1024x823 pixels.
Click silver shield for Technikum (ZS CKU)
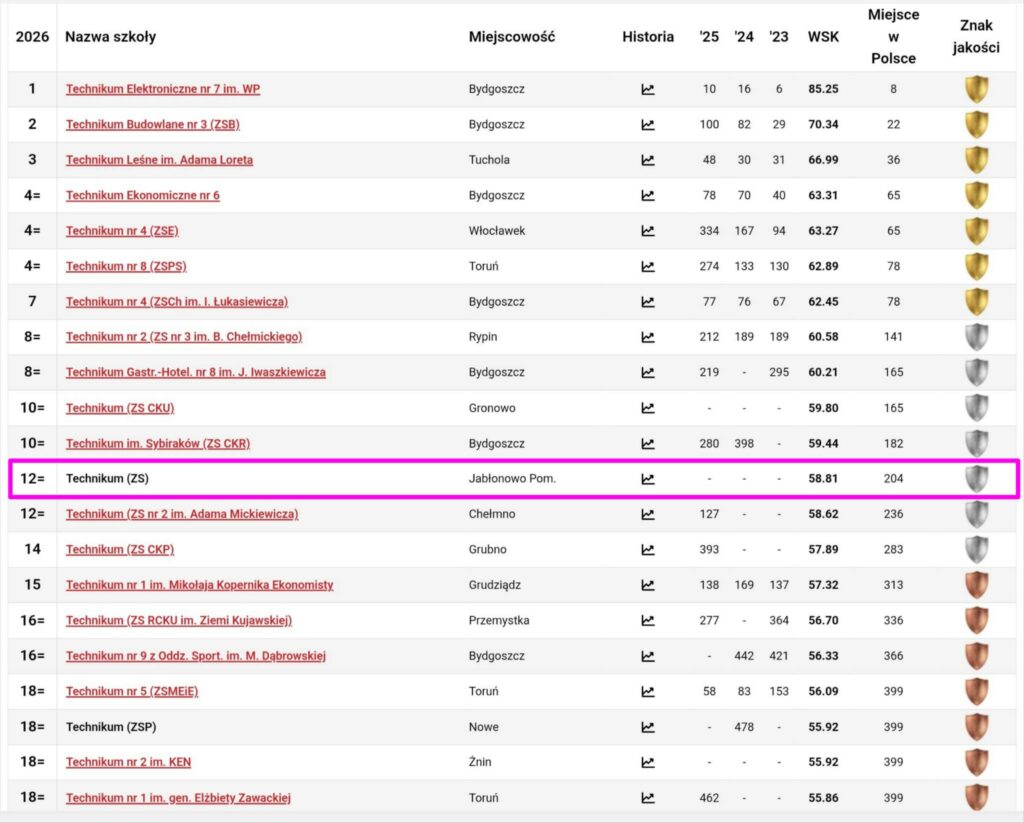(976, 408)
